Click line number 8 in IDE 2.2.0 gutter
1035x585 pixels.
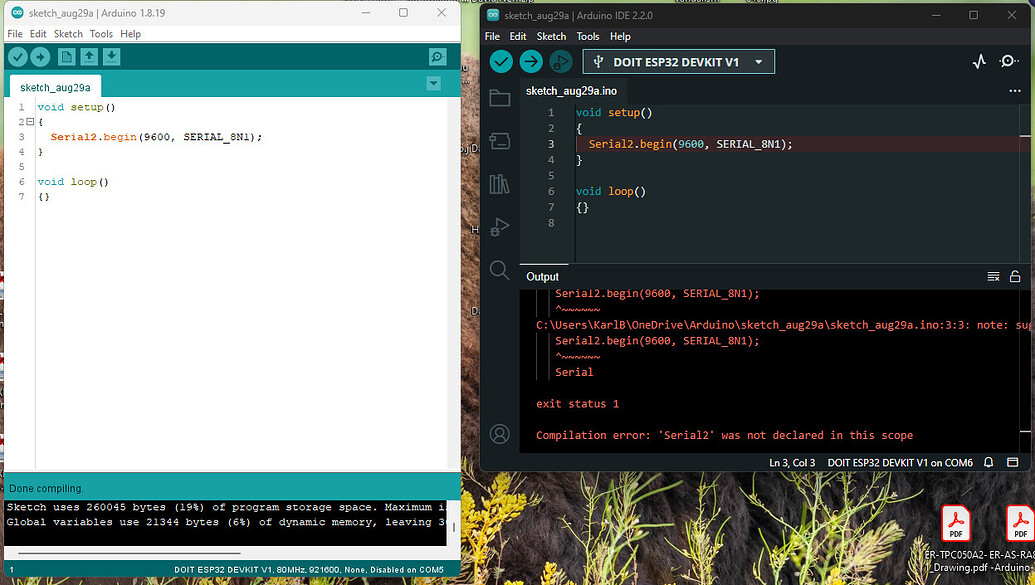click(x=551, y=223)
